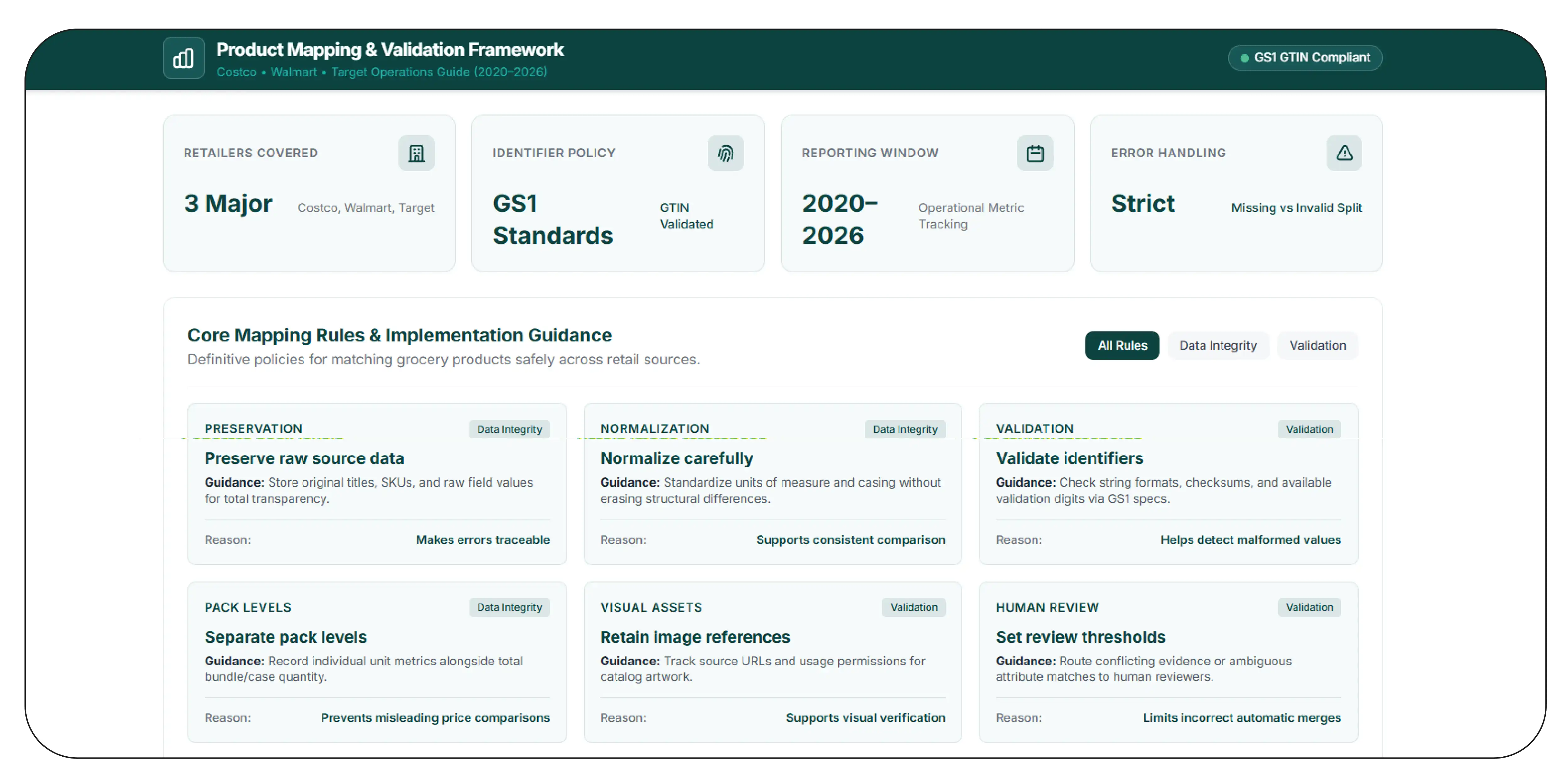This screenshot has width=1568, height=778.
Task: Click Validation tag on Validate identifiers card
Action: (1309, 429)
